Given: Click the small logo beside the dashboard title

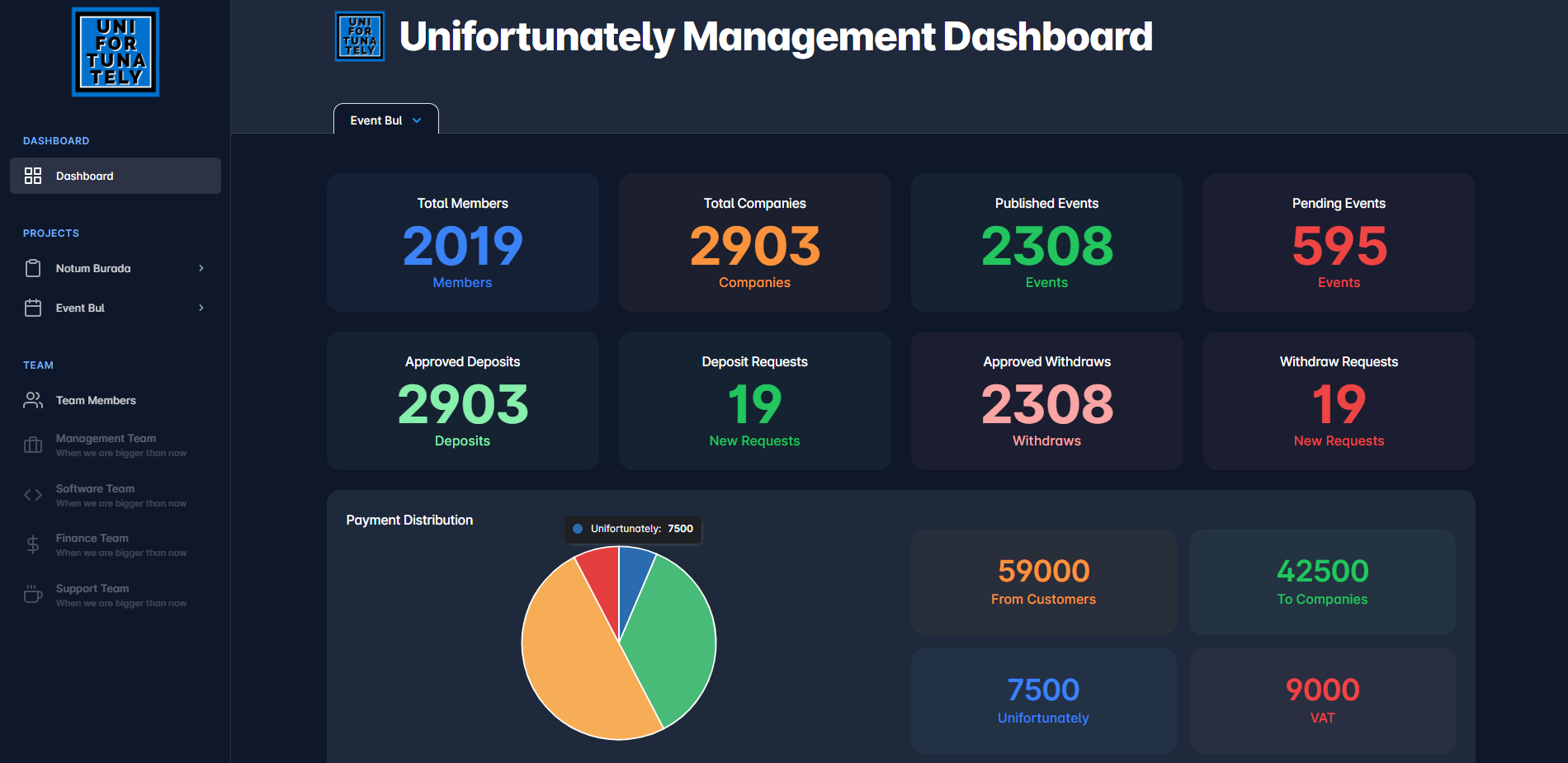Looking at the screenshot, I should tap(360, 36).
